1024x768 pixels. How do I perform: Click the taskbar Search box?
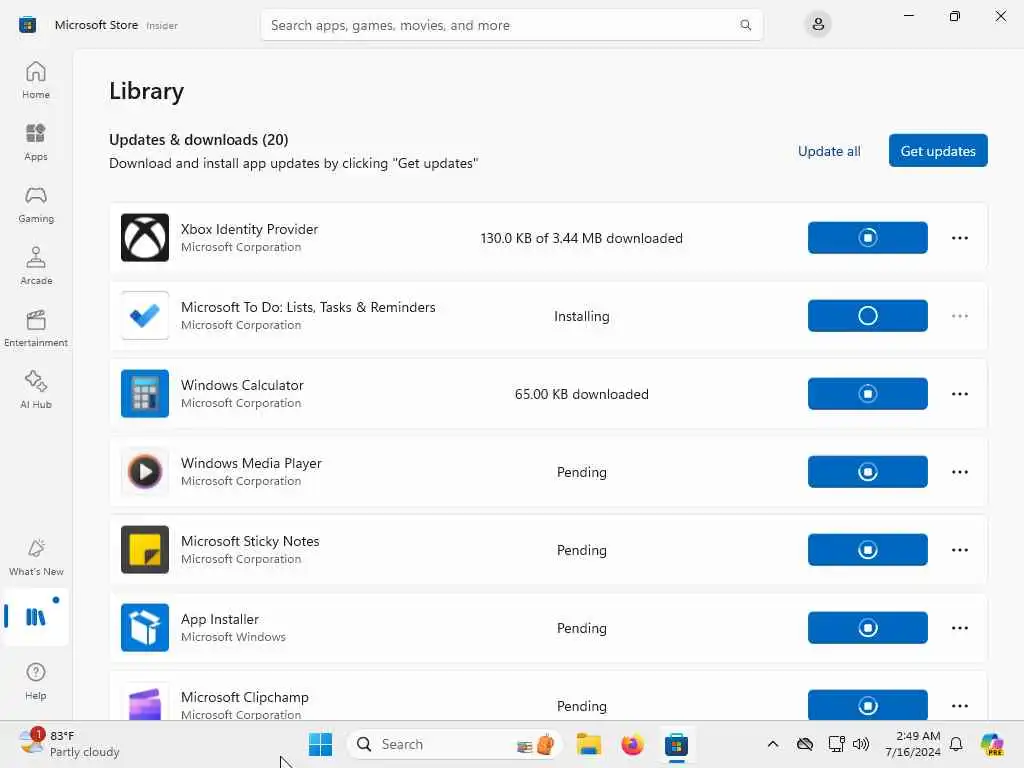455,744
